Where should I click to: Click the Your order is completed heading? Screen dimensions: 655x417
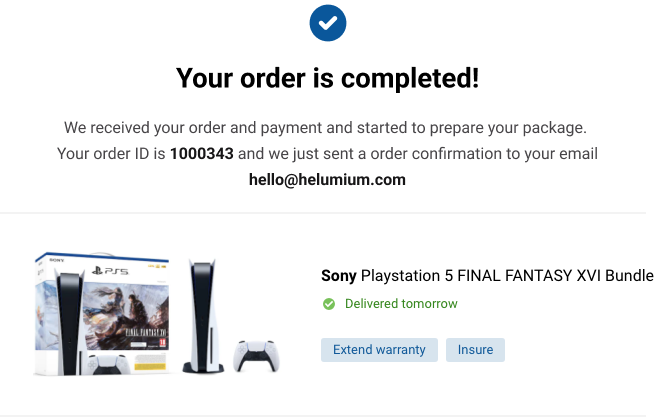coord(328,78)
